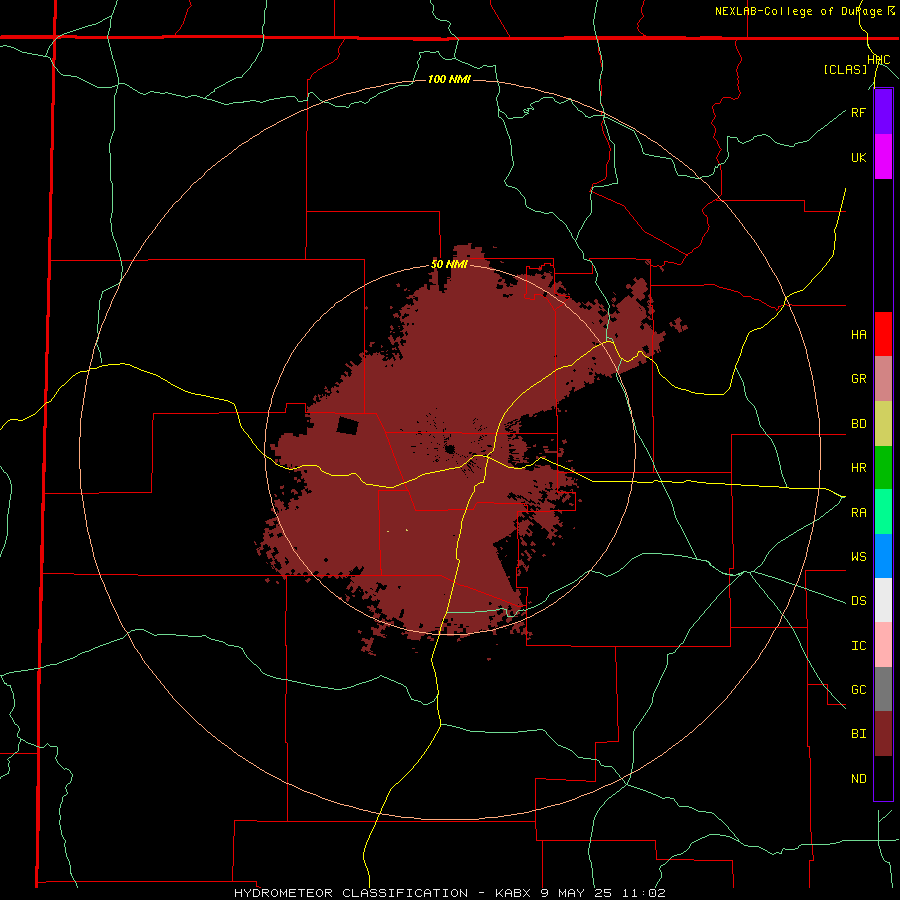Viewport: 900px width, 900px height.
Task: Click the HA legend label text
Action: click(858, 334)
